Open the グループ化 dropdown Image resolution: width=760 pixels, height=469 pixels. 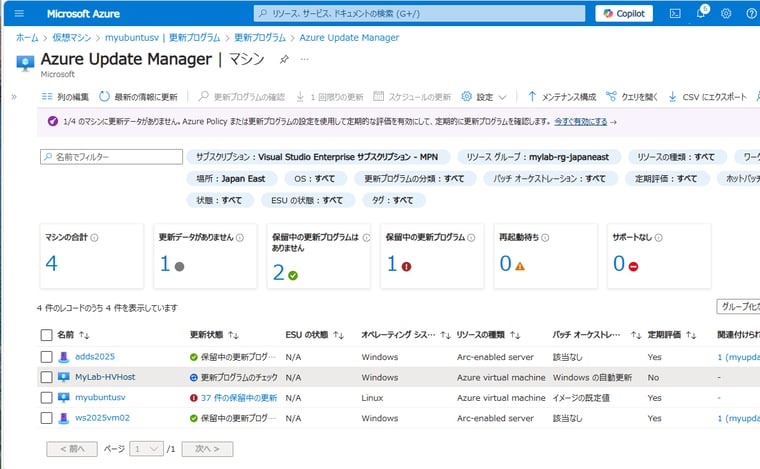coord(739,307)
